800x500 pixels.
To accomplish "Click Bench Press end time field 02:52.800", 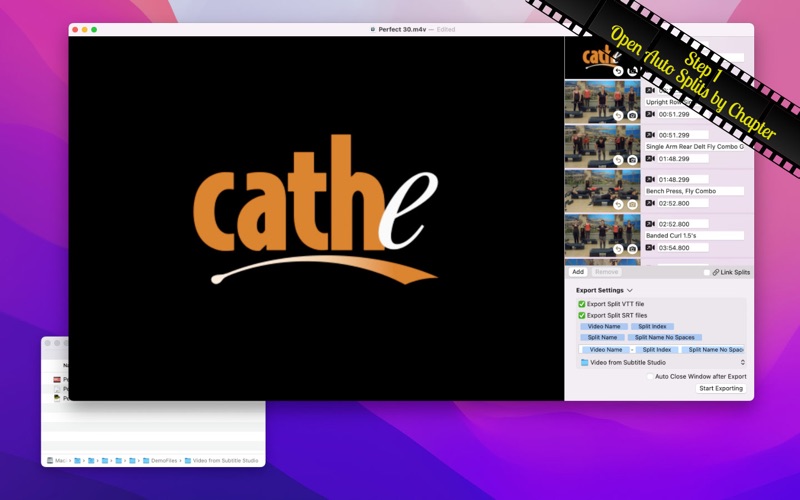I will [683, 203].
